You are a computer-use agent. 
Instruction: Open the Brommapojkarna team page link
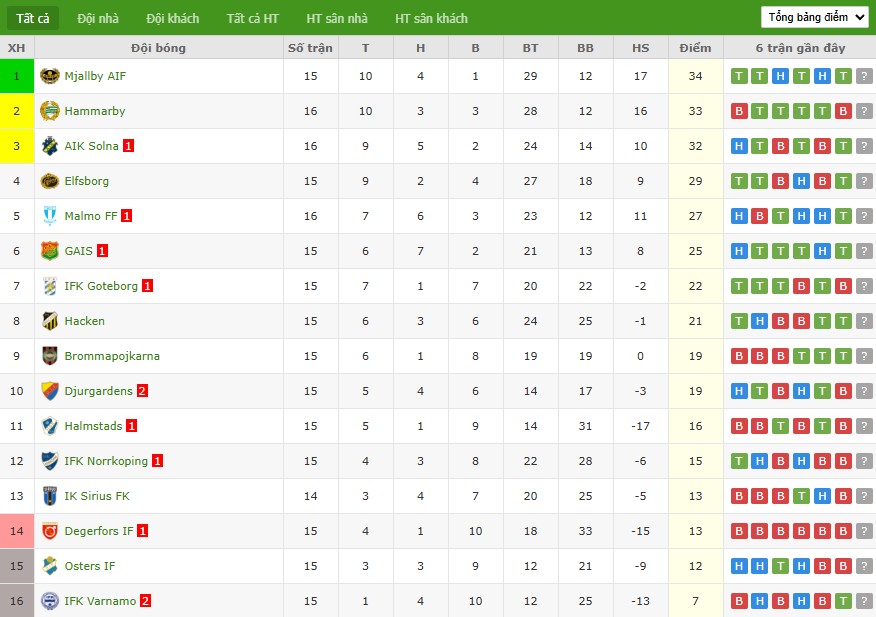pyautogui.click(x=112, y=356)
